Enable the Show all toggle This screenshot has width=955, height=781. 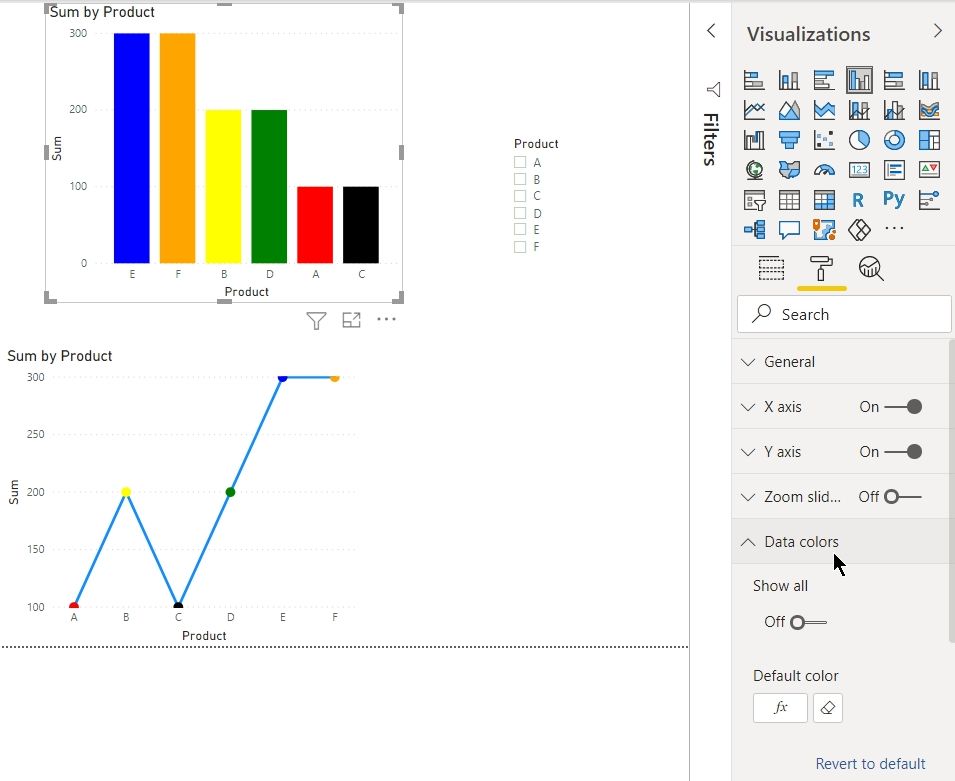pos(808,622)
